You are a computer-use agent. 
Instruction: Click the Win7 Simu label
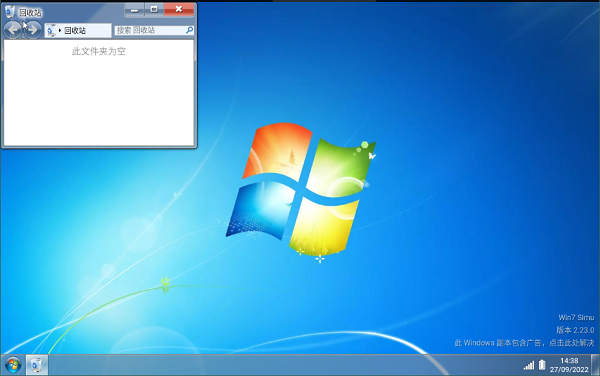point(576,317)
